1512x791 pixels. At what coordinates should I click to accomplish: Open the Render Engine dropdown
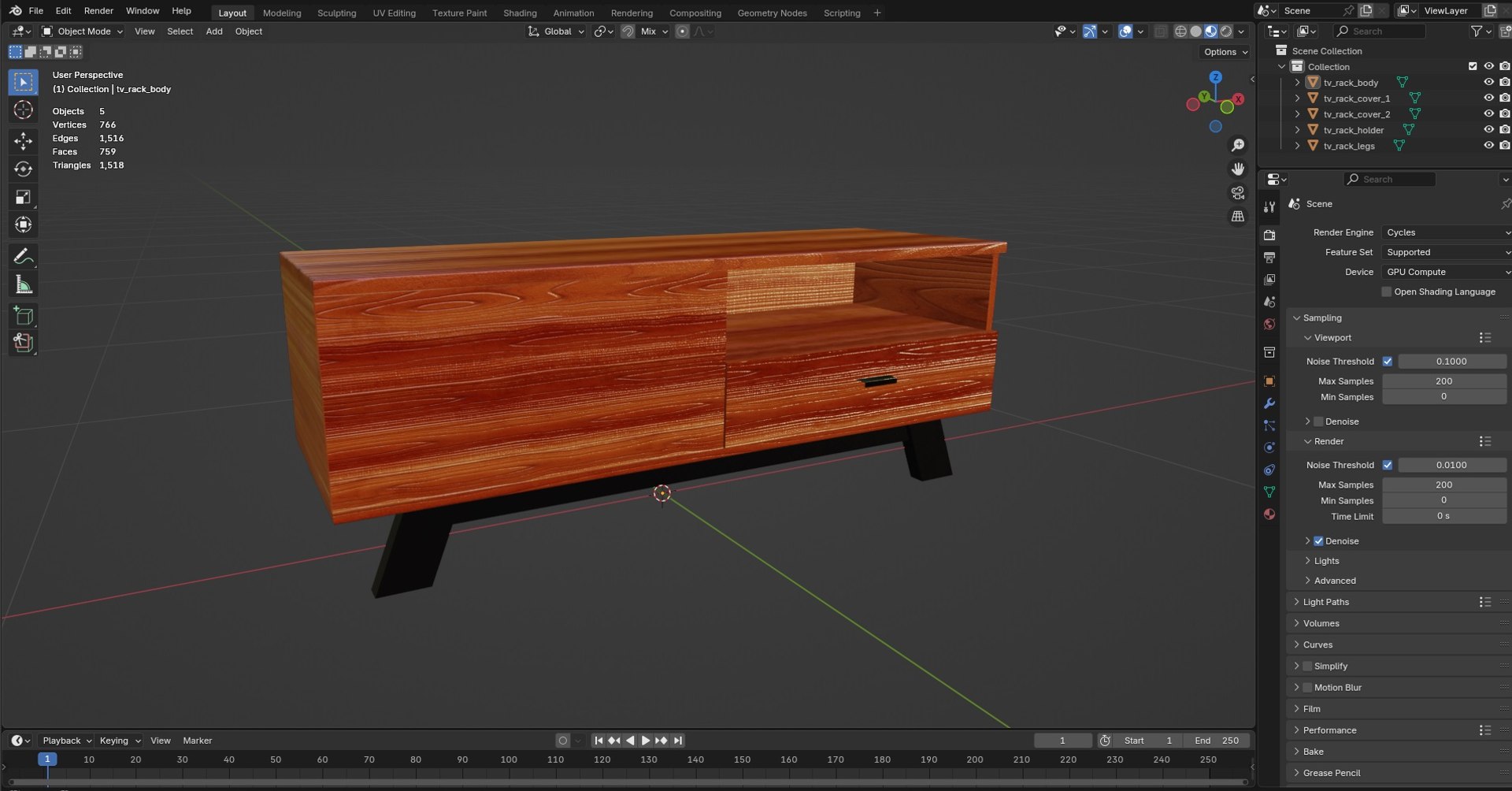point(1447,232)
